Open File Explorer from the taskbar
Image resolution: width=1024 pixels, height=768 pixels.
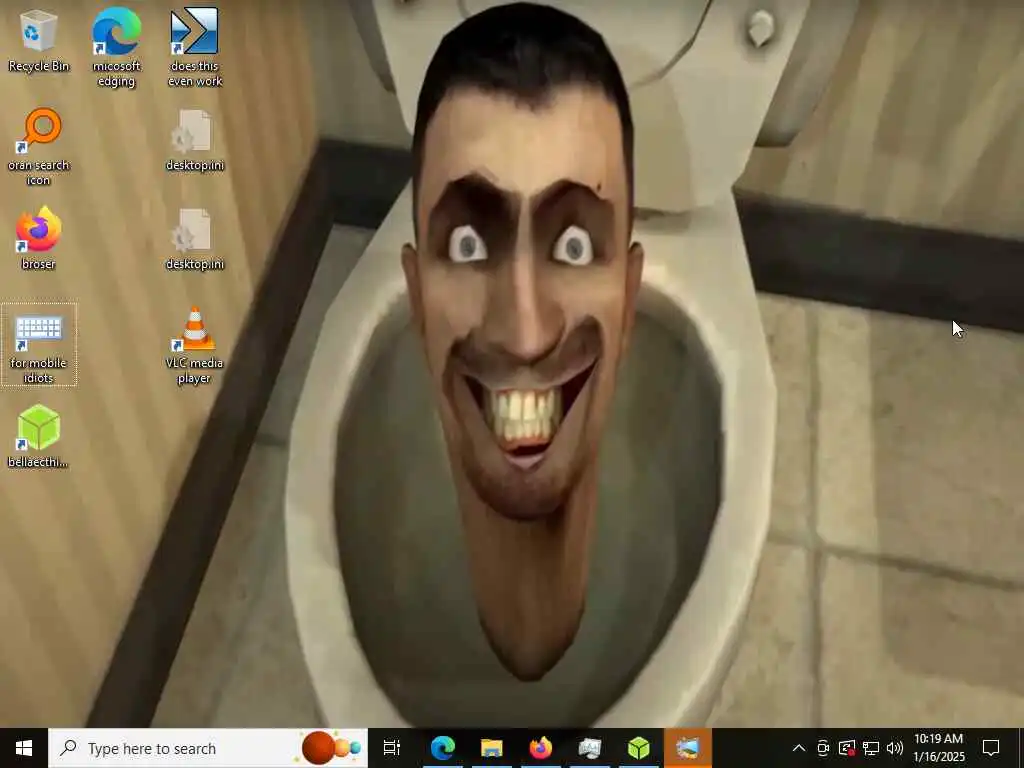point(492,748)
